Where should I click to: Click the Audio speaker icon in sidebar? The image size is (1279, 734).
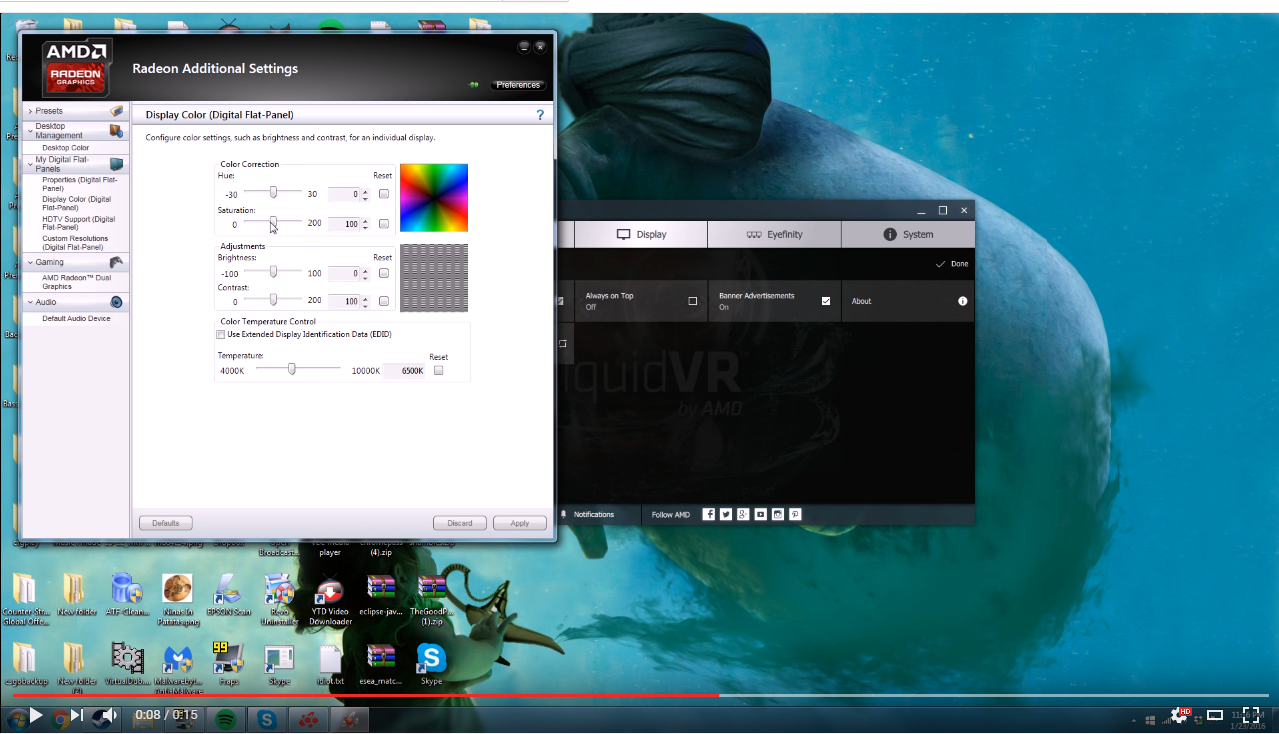116,302
